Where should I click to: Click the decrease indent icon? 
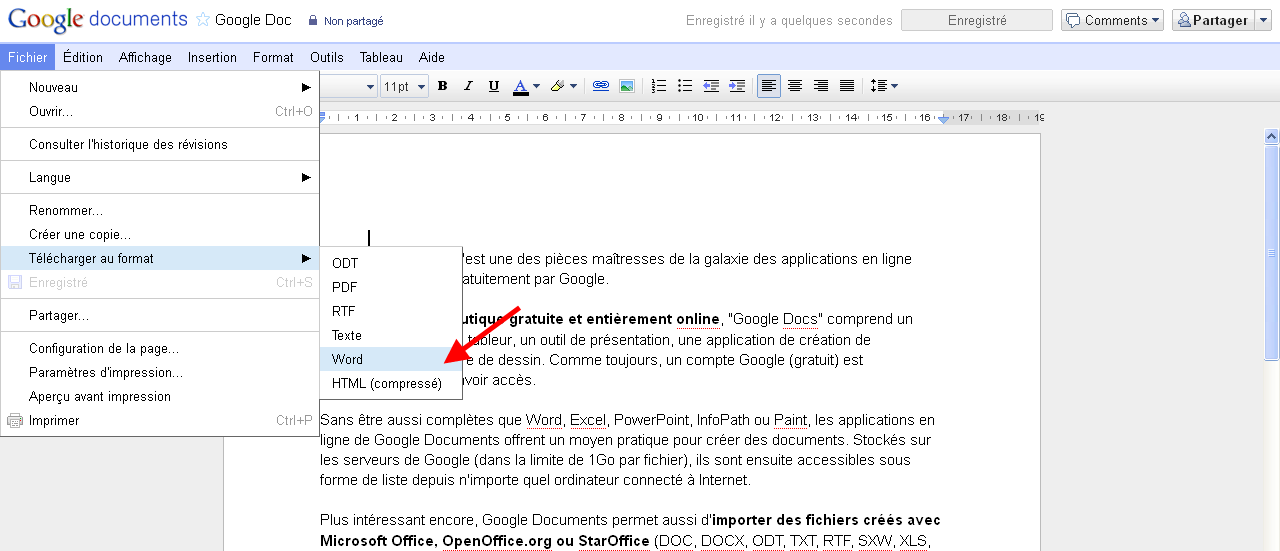(x=711, y=86)
